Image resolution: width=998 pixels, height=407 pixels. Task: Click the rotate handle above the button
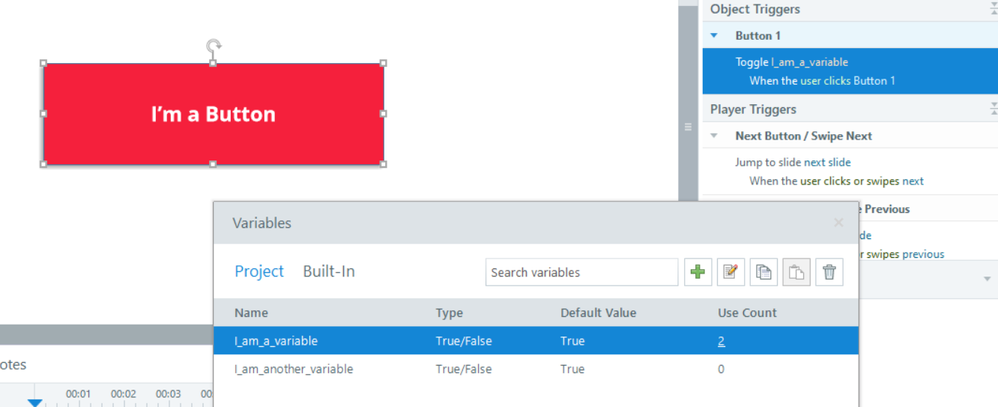pyautogui.click(x=213, y=46)
